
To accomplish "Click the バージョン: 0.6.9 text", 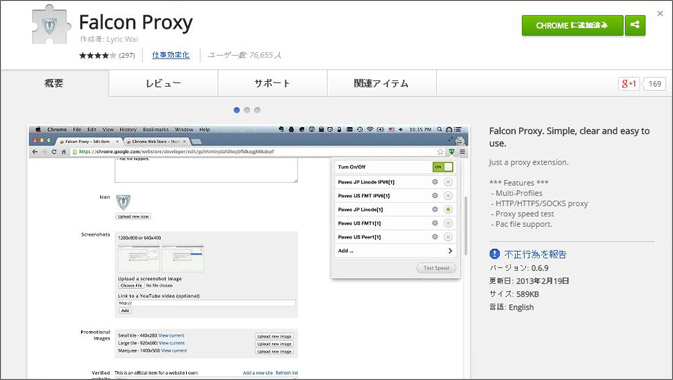I will [519, 268].
